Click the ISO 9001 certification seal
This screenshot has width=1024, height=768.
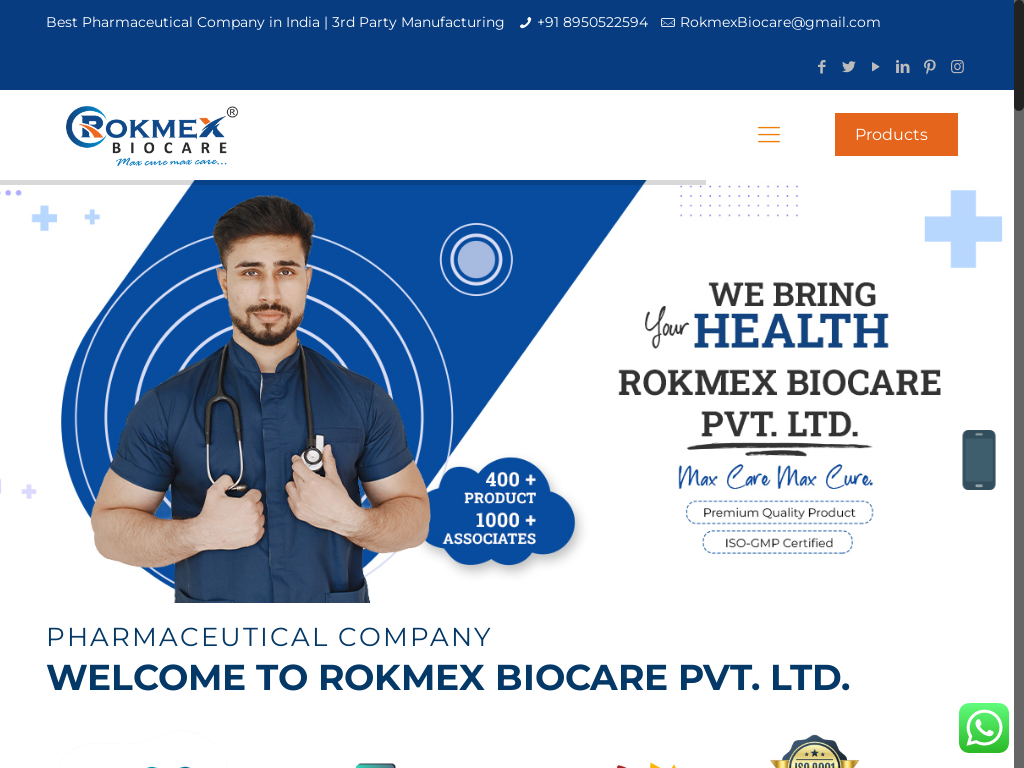pos(814,752)
